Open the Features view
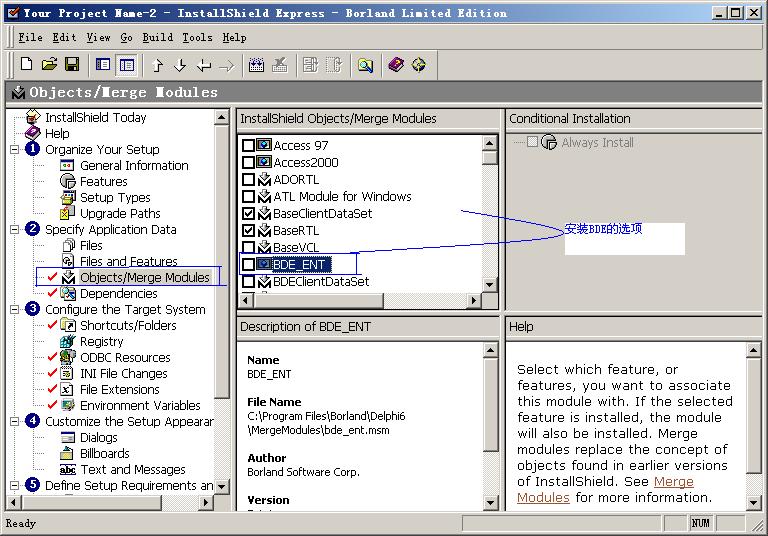This screenshot has height=536, width=768. click(103, 181)
